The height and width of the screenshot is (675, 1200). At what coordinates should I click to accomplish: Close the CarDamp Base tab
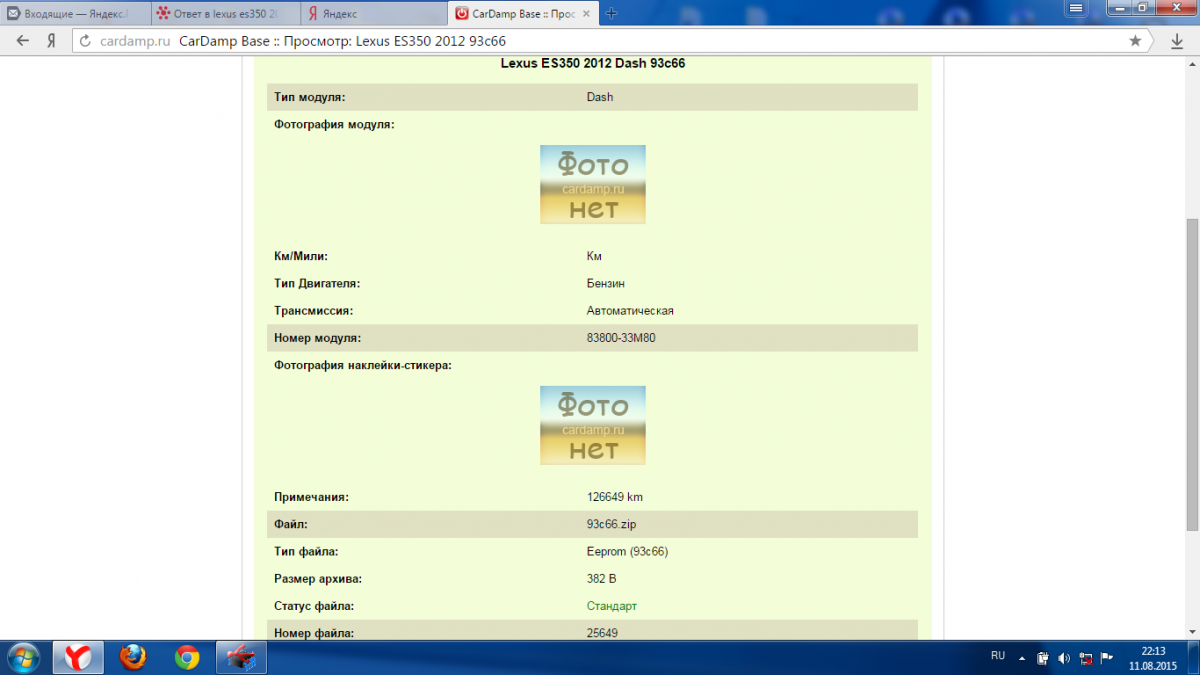pyautogui.click(x=587, y=13)
